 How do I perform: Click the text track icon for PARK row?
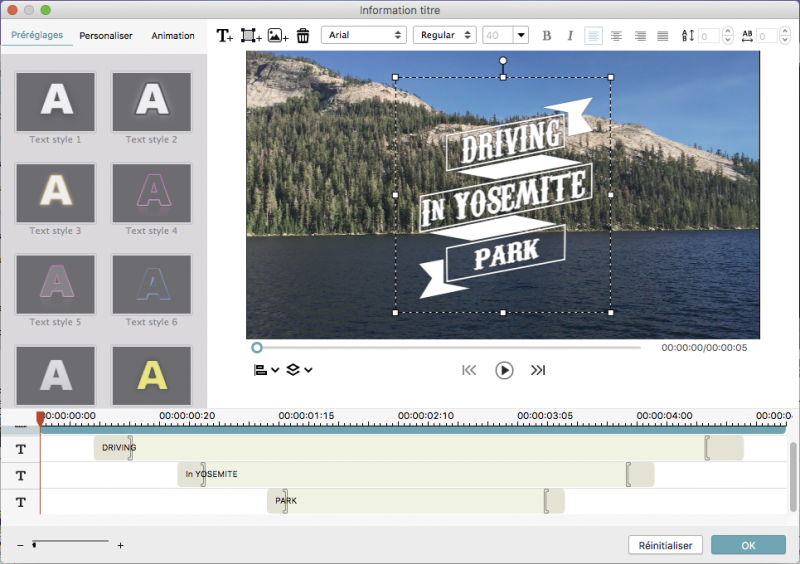pos(20,502)
